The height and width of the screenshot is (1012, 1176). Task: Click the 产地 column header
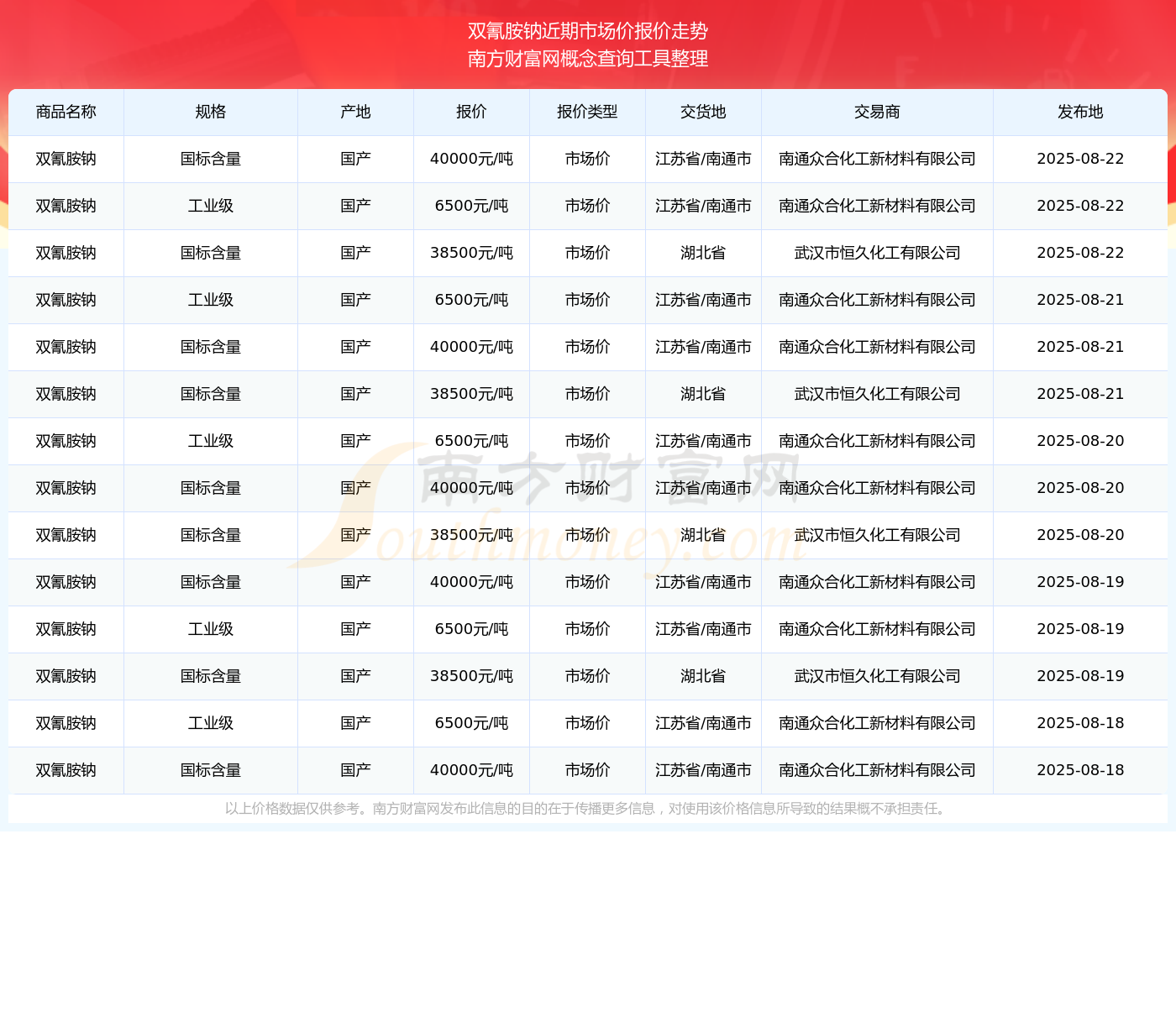[x=356, y=112]
